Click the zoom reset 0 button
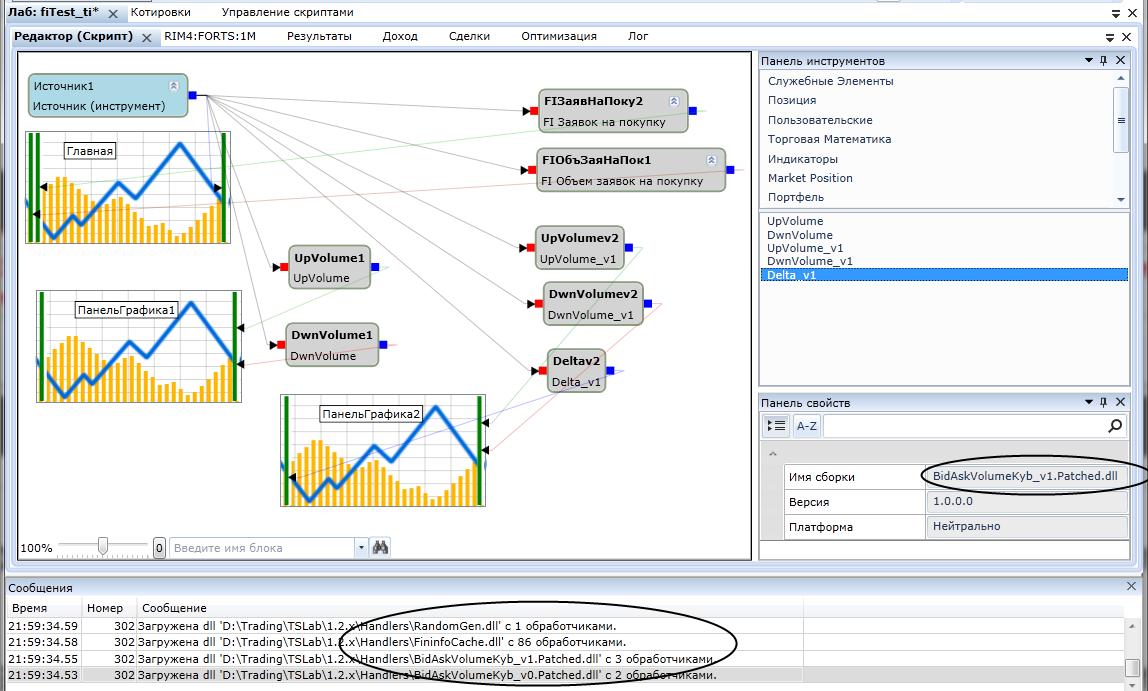 [159, 548]
